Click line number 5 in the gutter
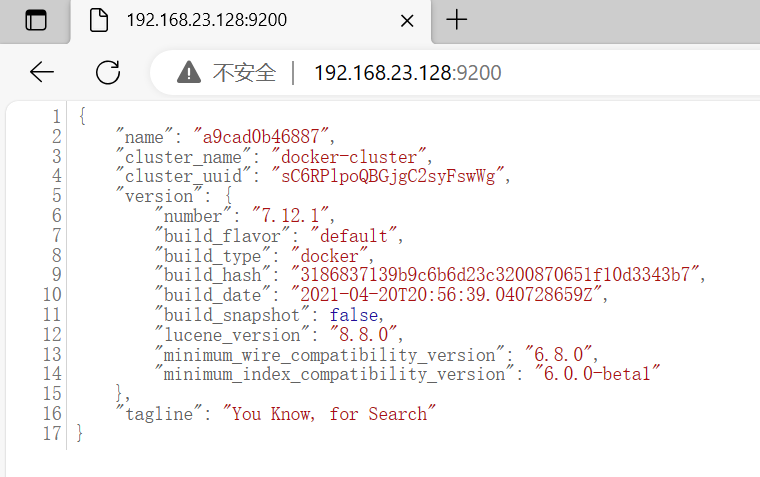This screenshot has width=760, height=477. (x=57, y=196)
